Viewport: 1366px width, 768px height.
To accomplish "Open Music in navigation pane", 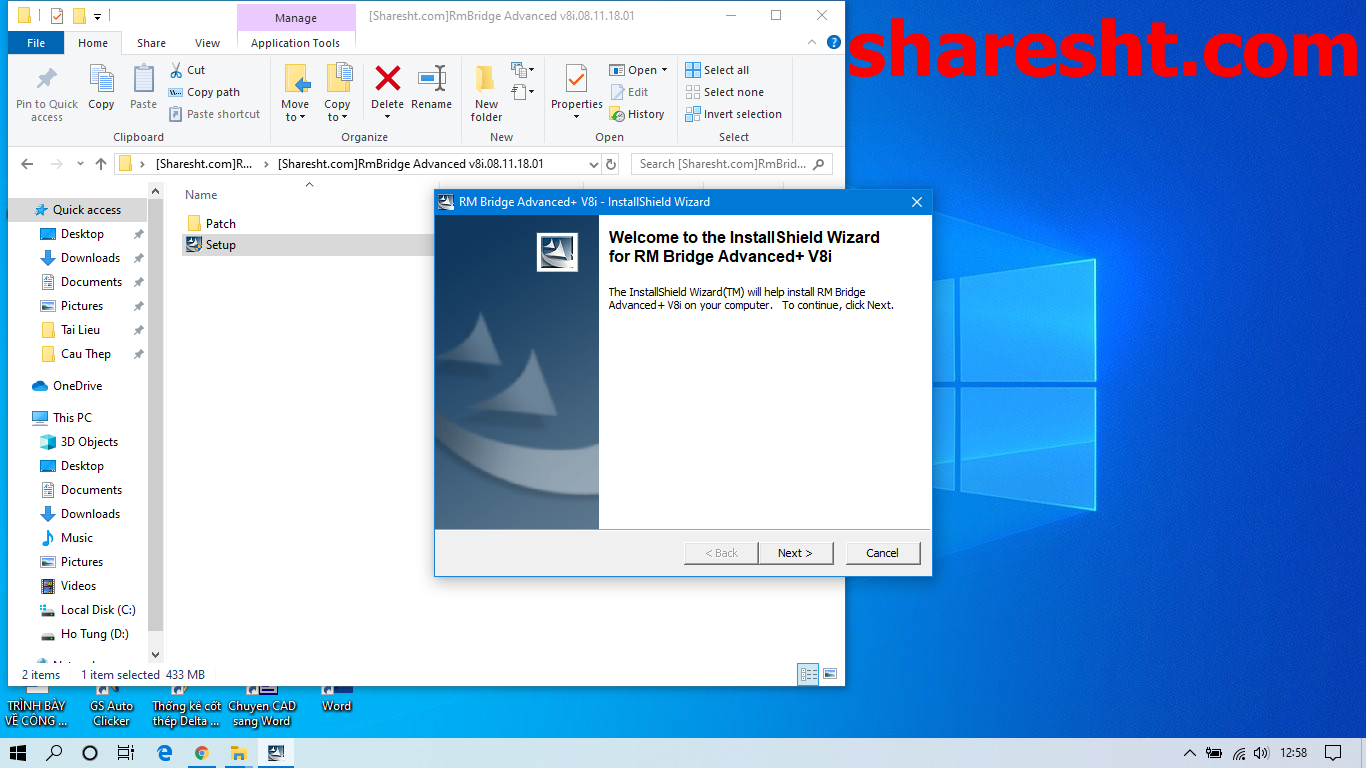I will pyautogui.click(x=77, y=538).
